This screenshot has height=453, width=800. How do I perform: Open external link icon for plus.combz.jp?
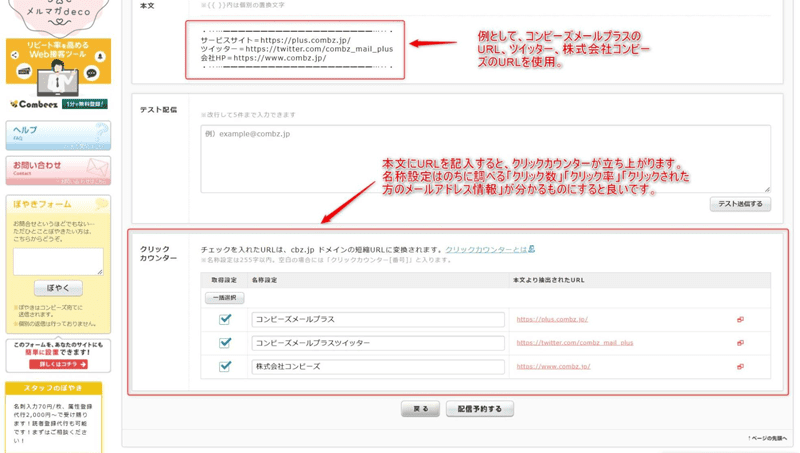[740, 320]
